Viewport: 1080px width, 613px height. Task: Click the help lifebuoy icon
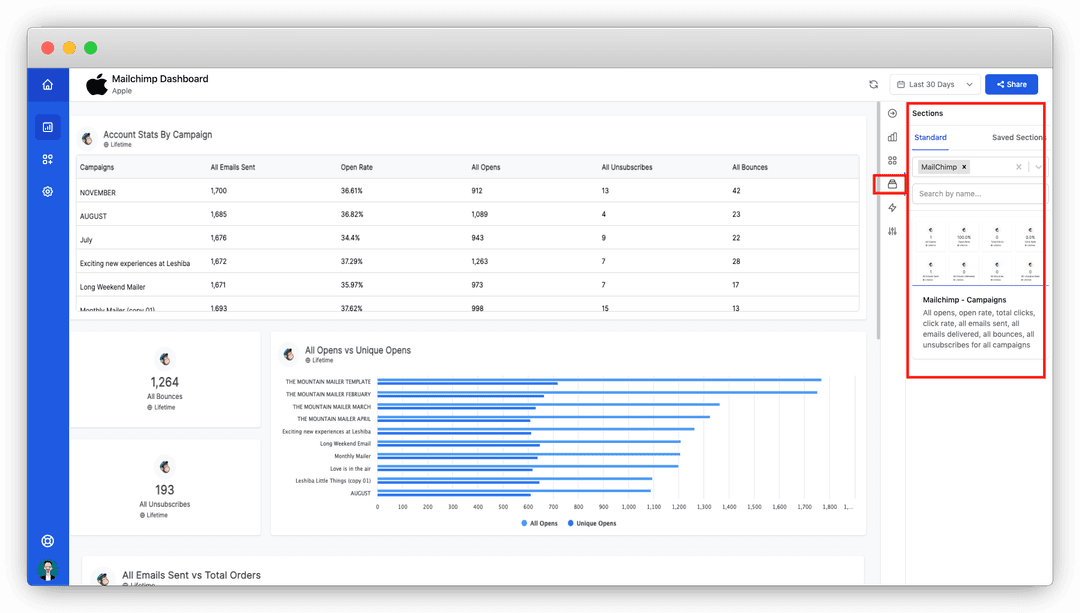click(48, 541)
